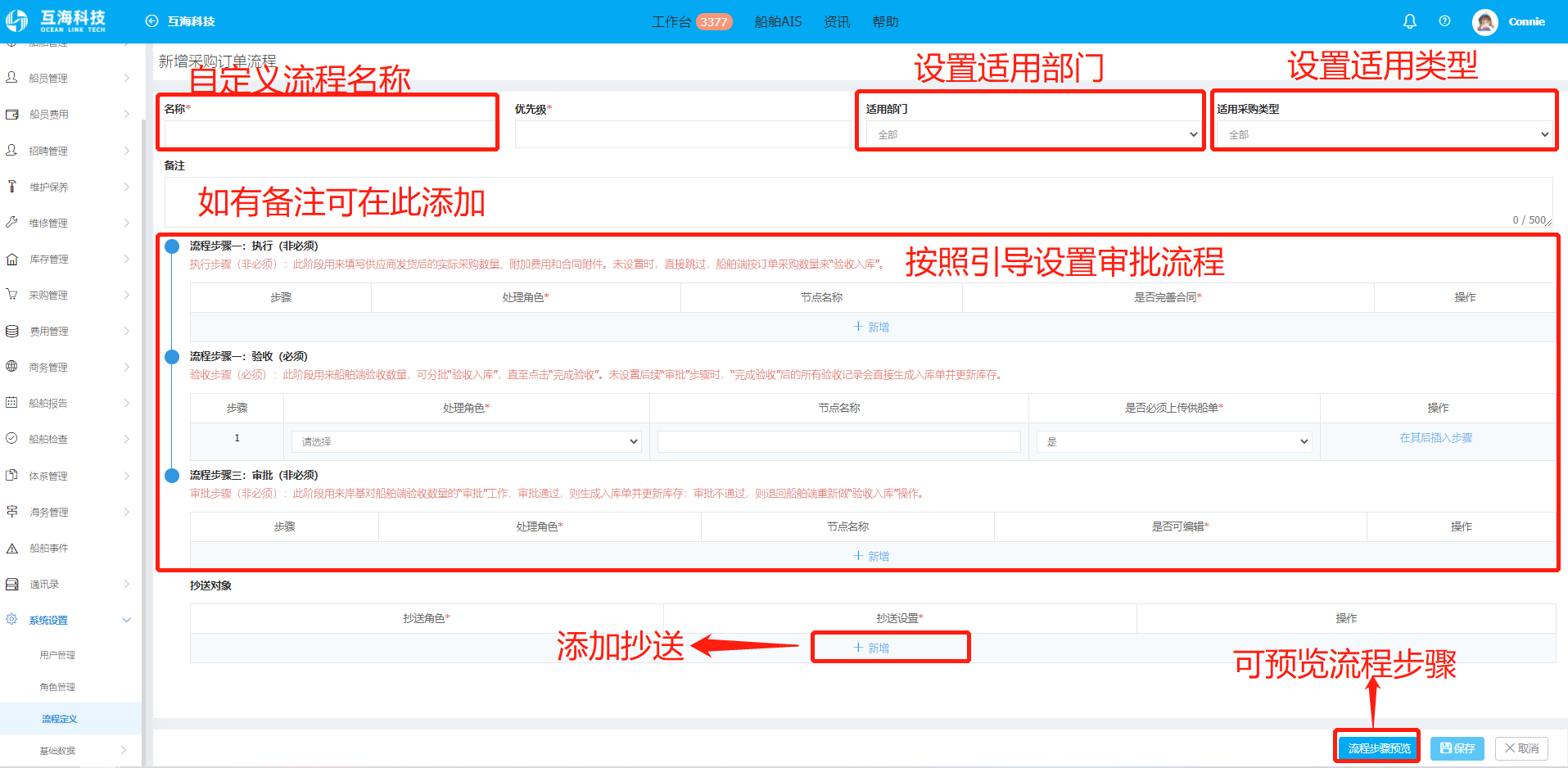Viewport: 1568px width, 768px height.
Task: Open the 帮助 top menu
Action: tap(885, 22)
